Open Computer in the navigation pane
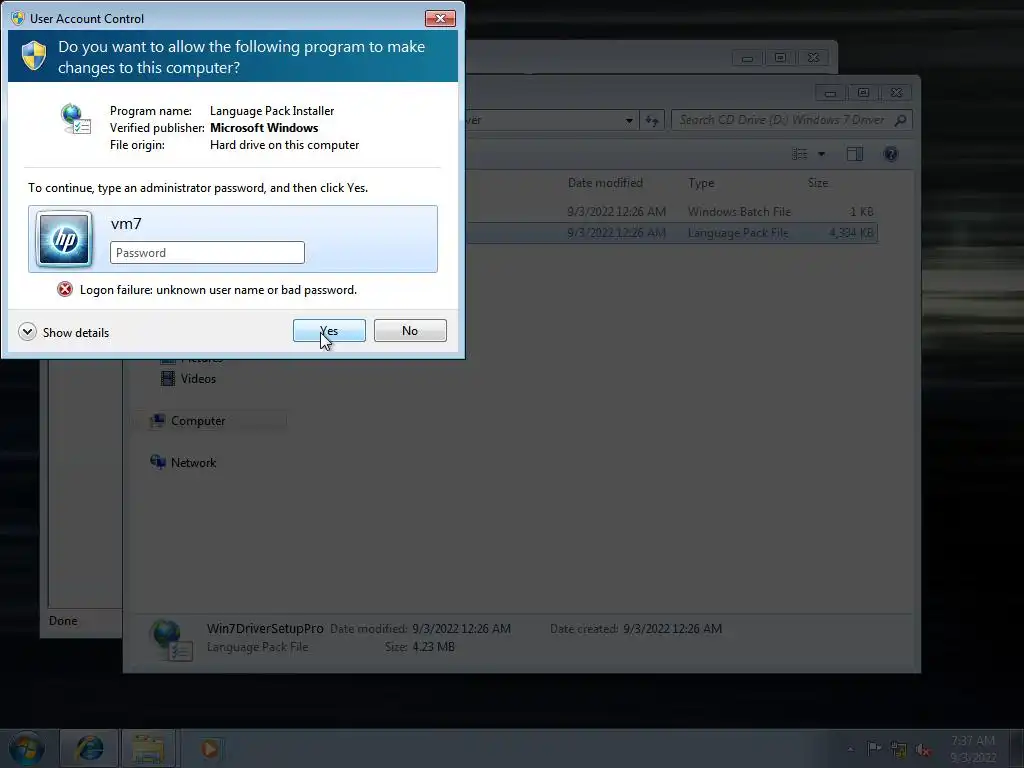1024x768 pixels. click(198, 421)
